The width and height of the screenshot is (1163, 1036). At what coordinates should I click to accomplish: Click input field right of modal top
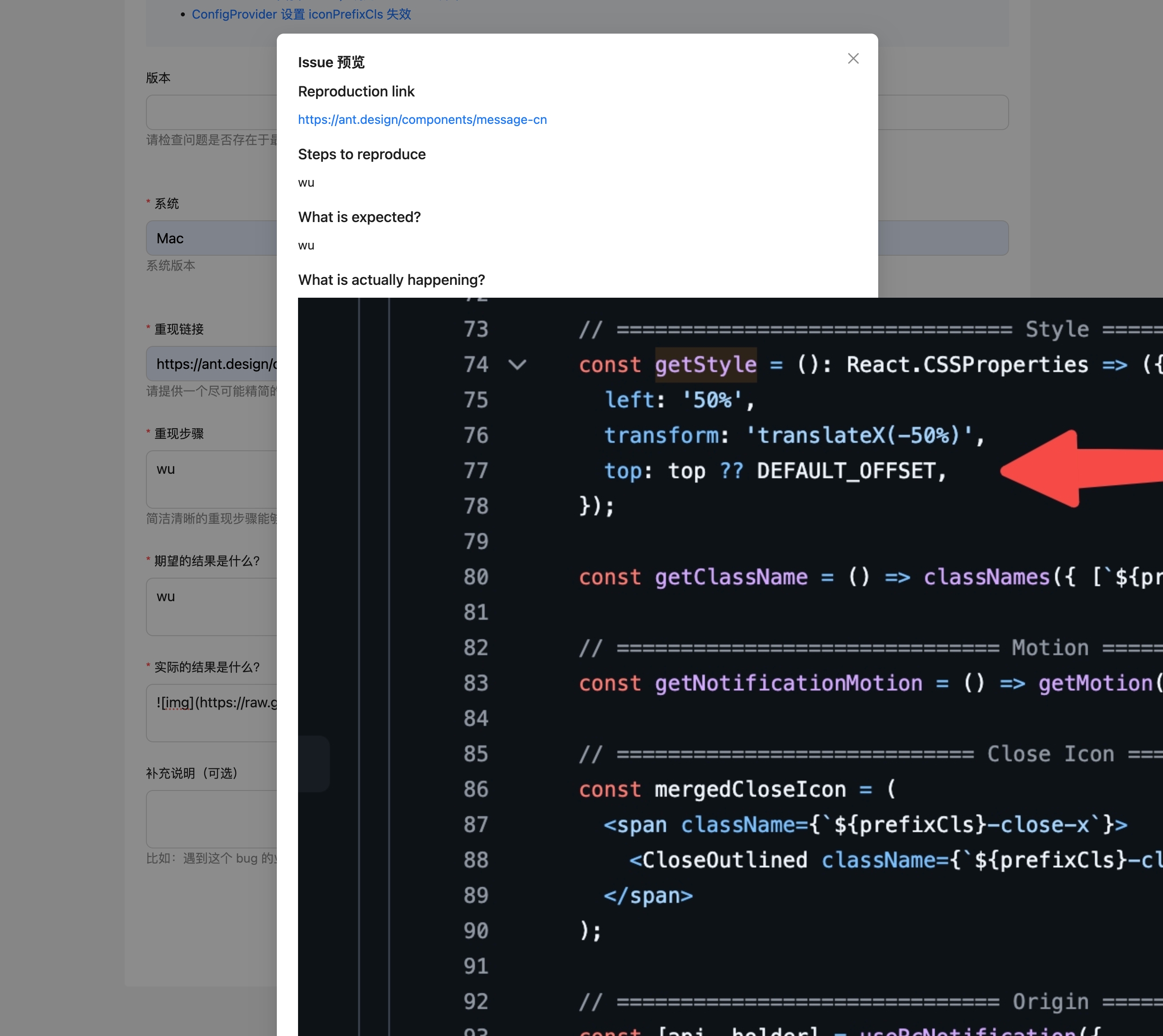click(943, 112)
